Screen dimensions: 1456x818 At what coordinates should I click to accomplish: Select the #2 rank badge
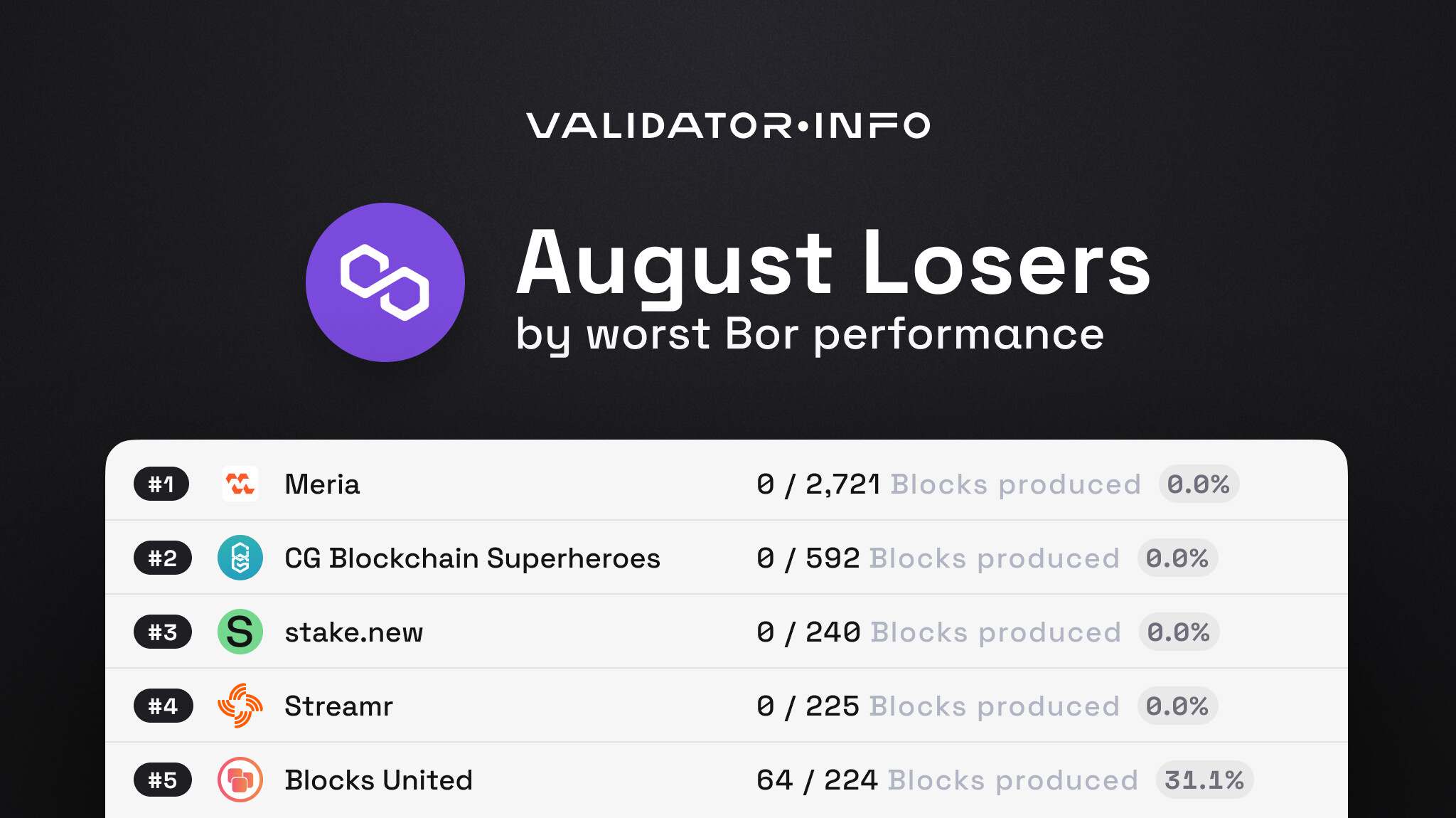162,558
